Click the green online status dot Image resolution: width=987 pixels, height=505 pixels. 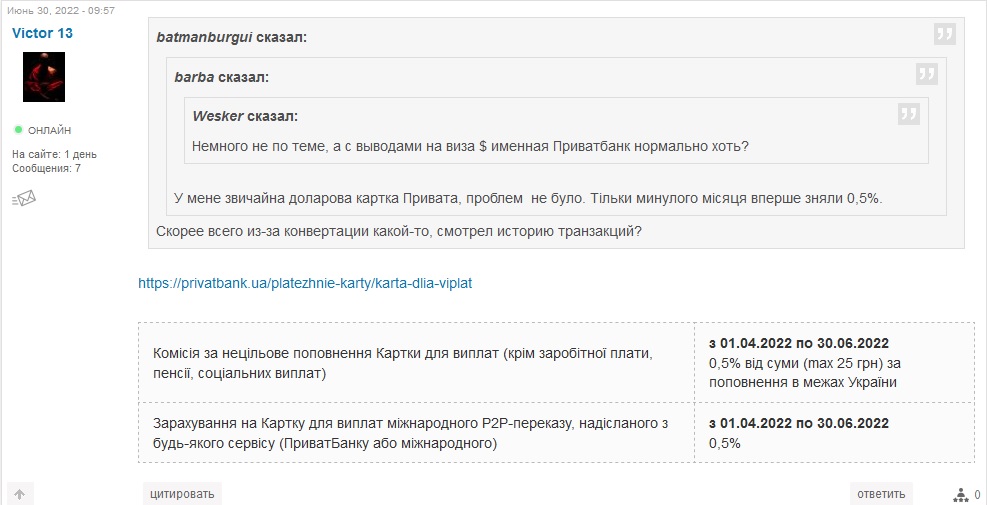(x=18, y=130)
